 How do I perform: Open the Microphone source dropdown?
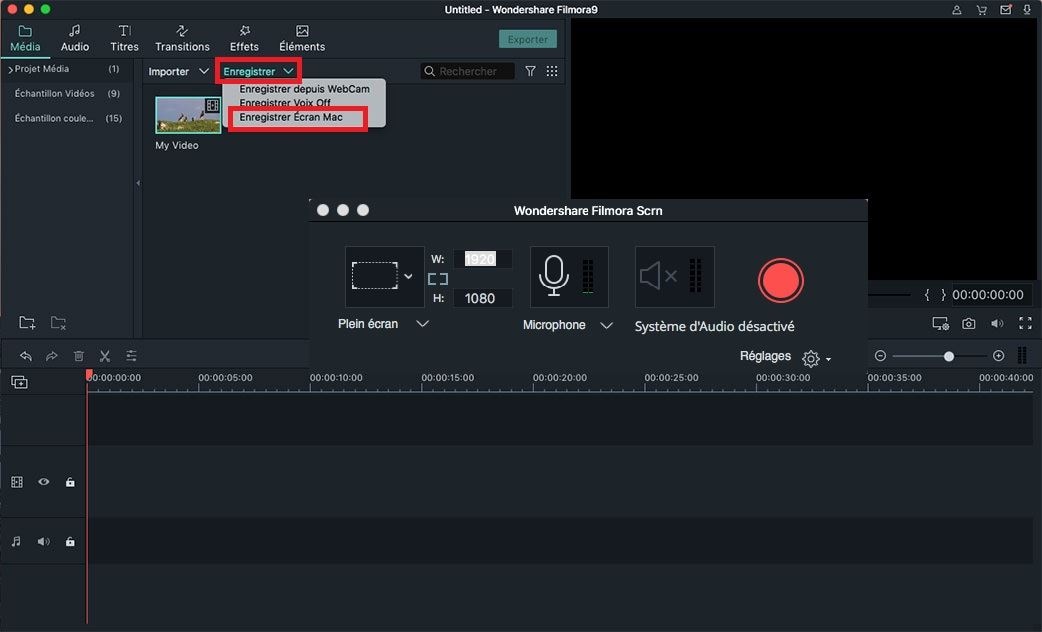coord(606,325)
